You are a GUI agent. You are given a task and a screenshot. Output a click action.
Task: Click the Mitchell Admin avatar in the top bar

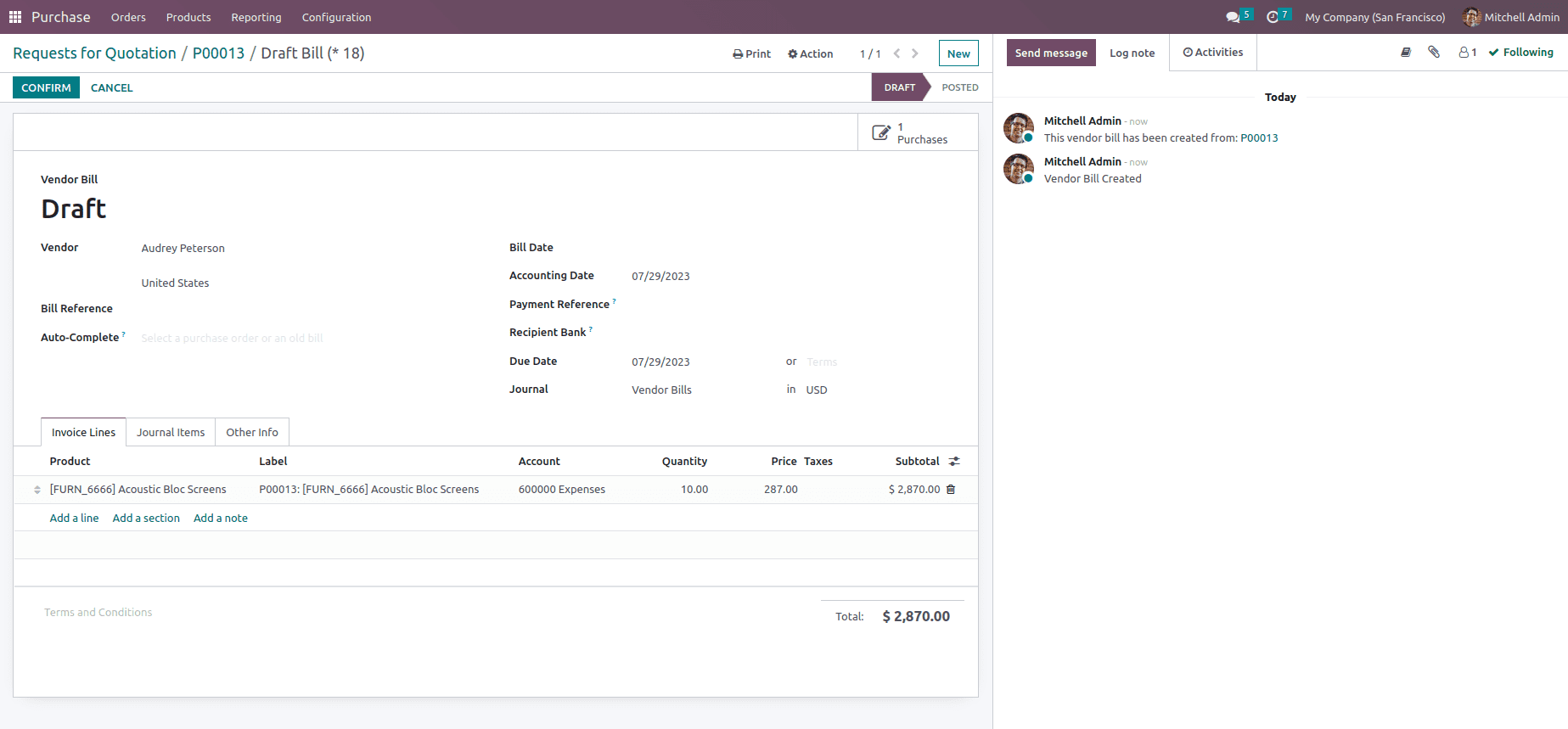[x=1471, y=17]
